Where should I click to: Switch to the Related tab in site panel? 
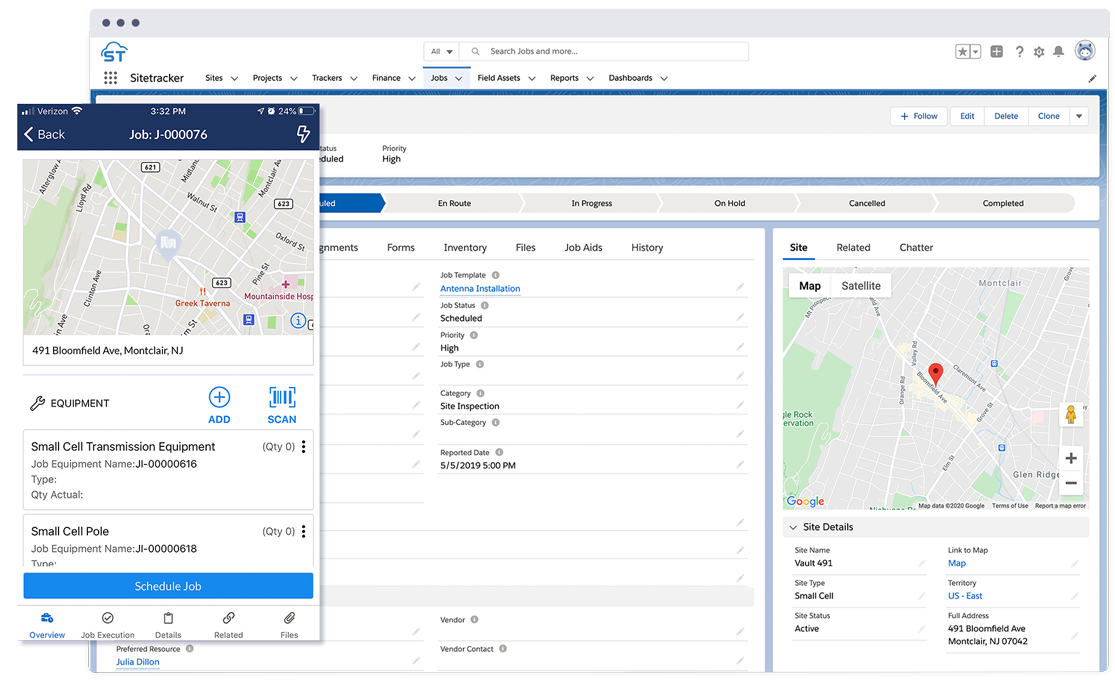(853, 247)
